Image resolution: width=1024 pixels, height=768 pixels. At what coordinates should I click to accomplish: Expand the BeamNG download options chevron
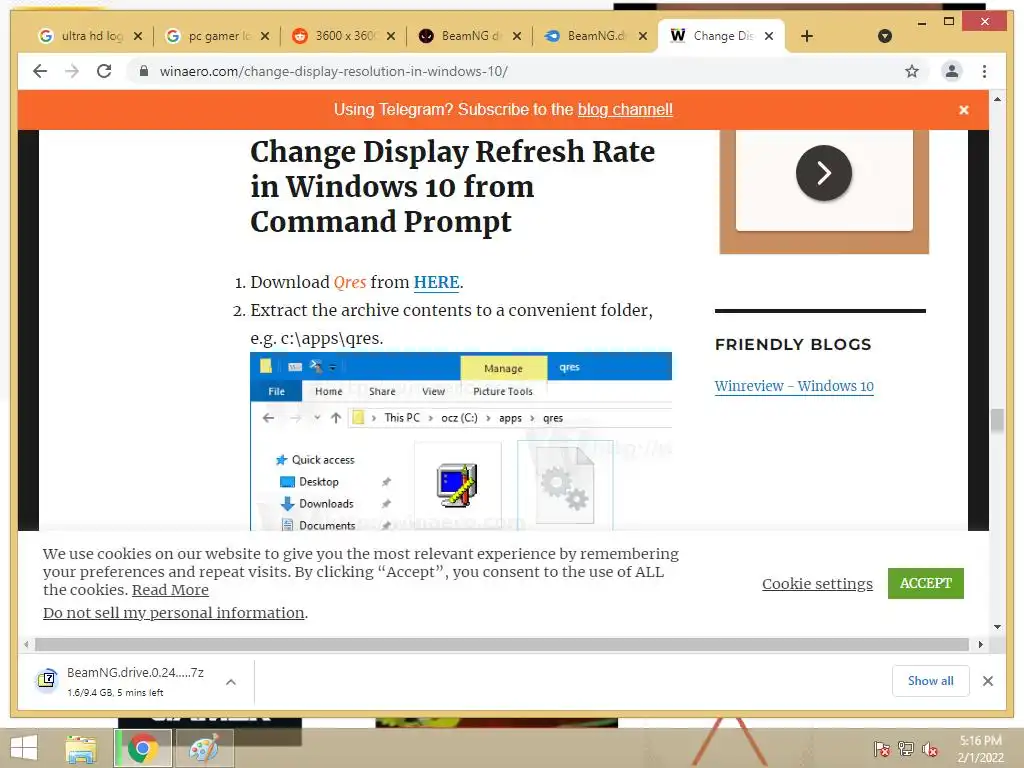click(x=231, y=682)
